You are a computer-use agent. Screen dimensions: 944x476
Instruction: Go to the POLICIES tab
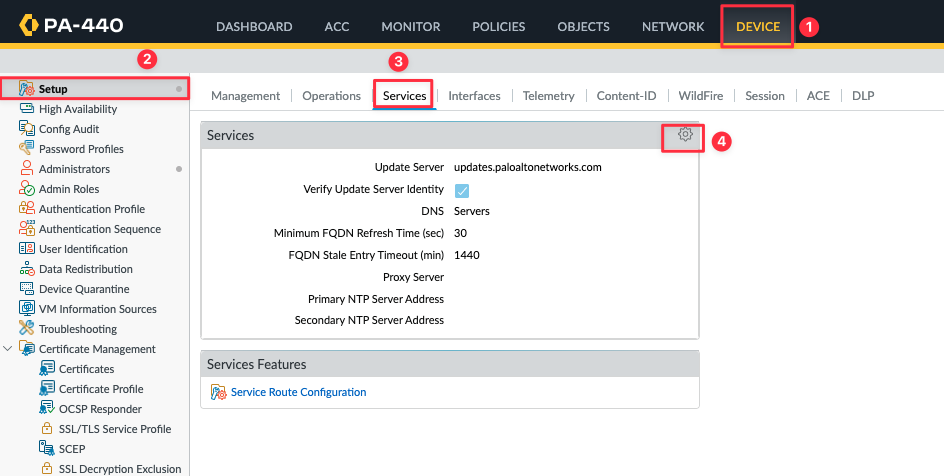(x=498, y=26)
